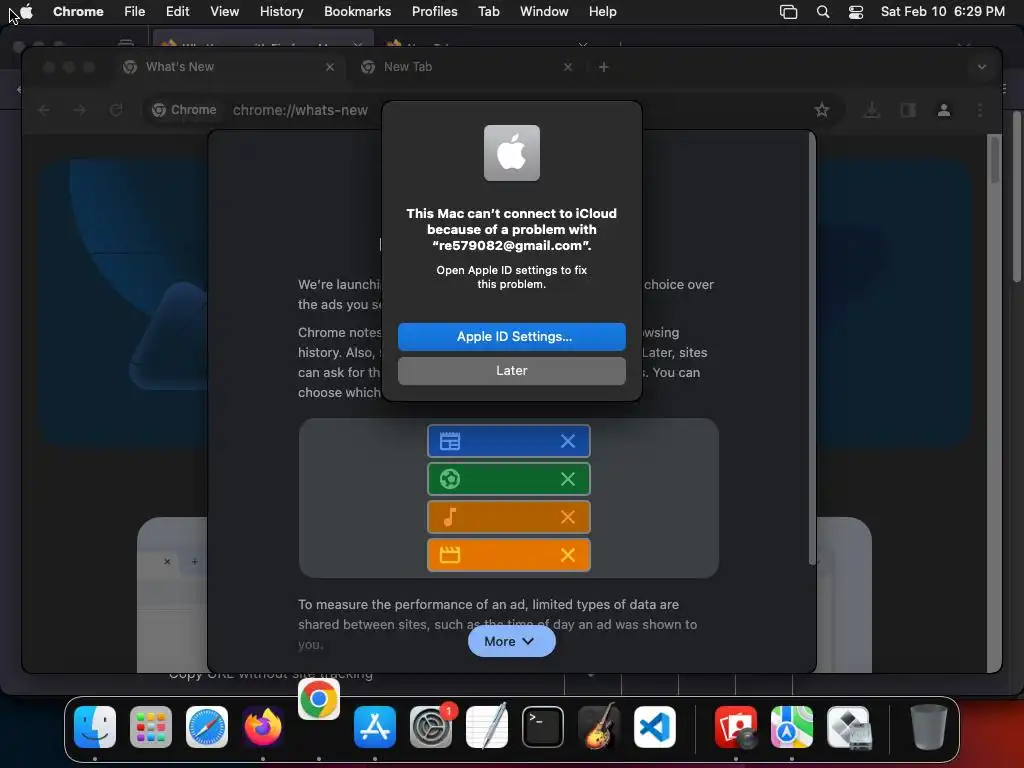Open the Chrome profile icon
This screenshot has width=1024, height=768.
[944, 110]
